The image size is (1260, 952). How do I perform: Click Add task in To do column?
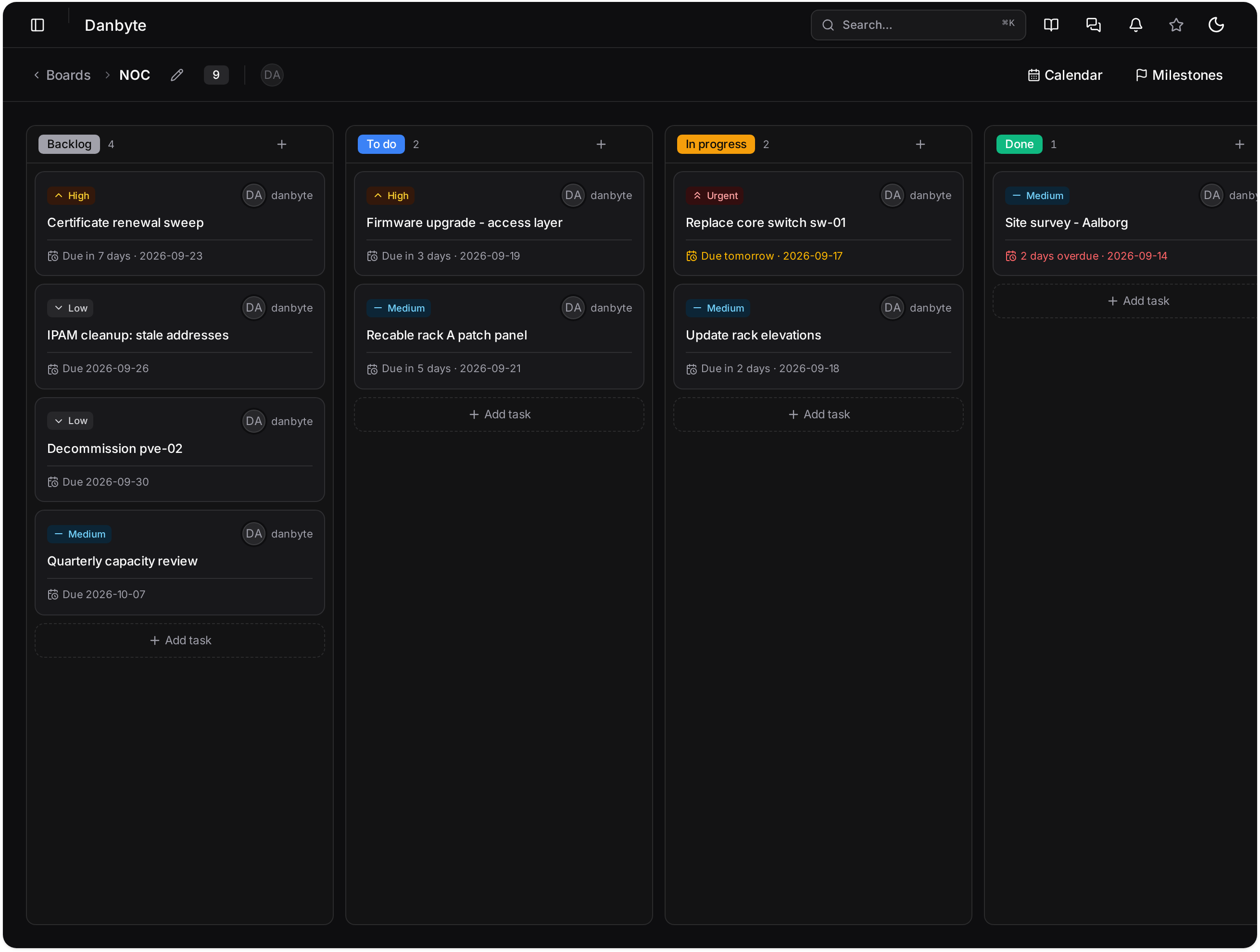(499, 414)
